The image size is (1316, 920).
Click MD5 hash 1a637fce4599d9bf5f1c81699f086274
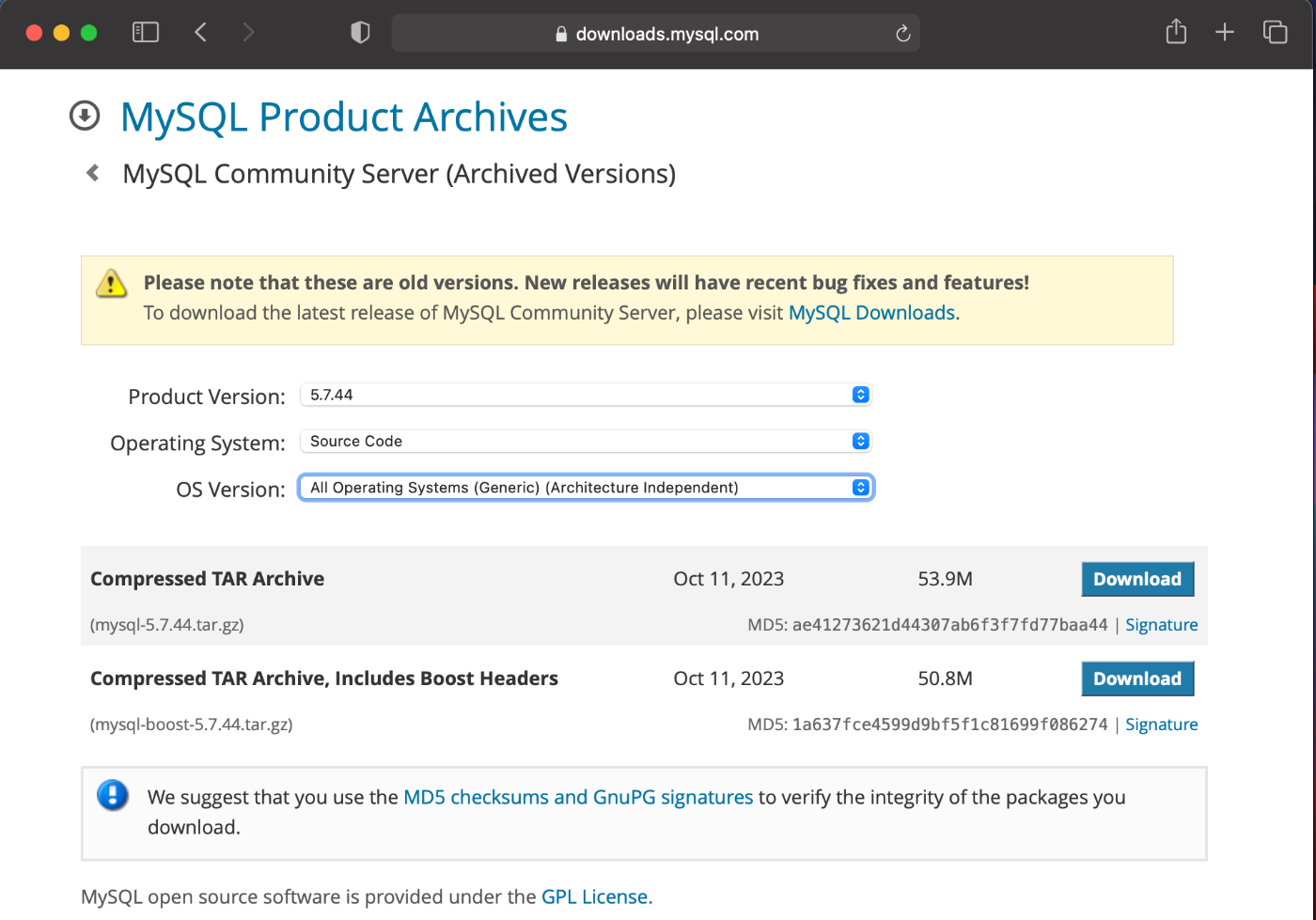(949, 725)
